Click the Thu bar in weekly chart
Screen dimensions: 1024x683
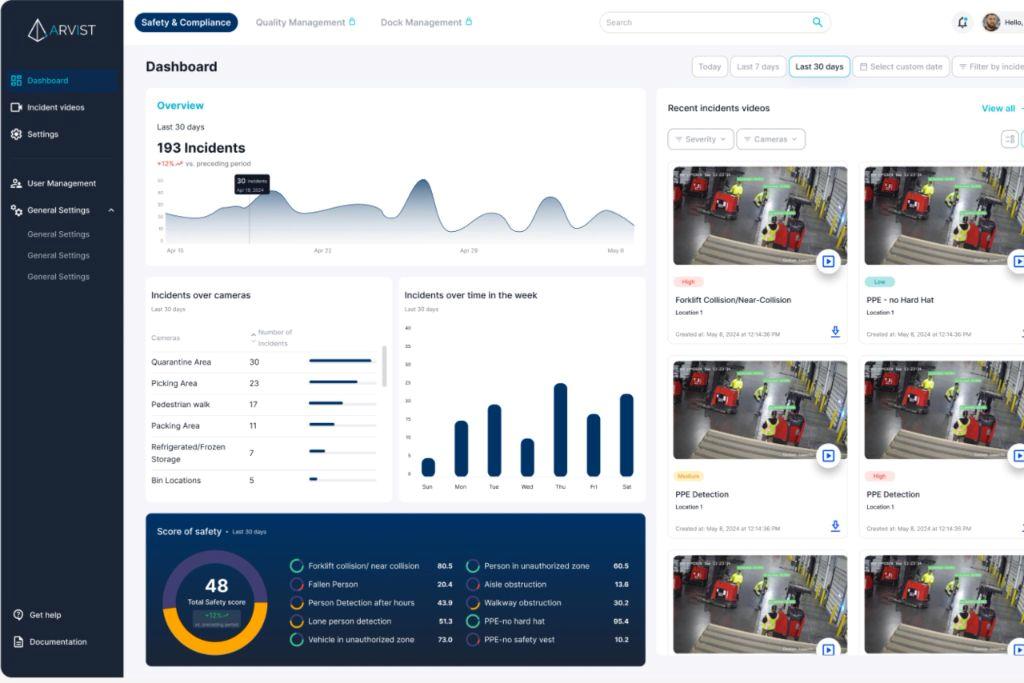[560, 430]
